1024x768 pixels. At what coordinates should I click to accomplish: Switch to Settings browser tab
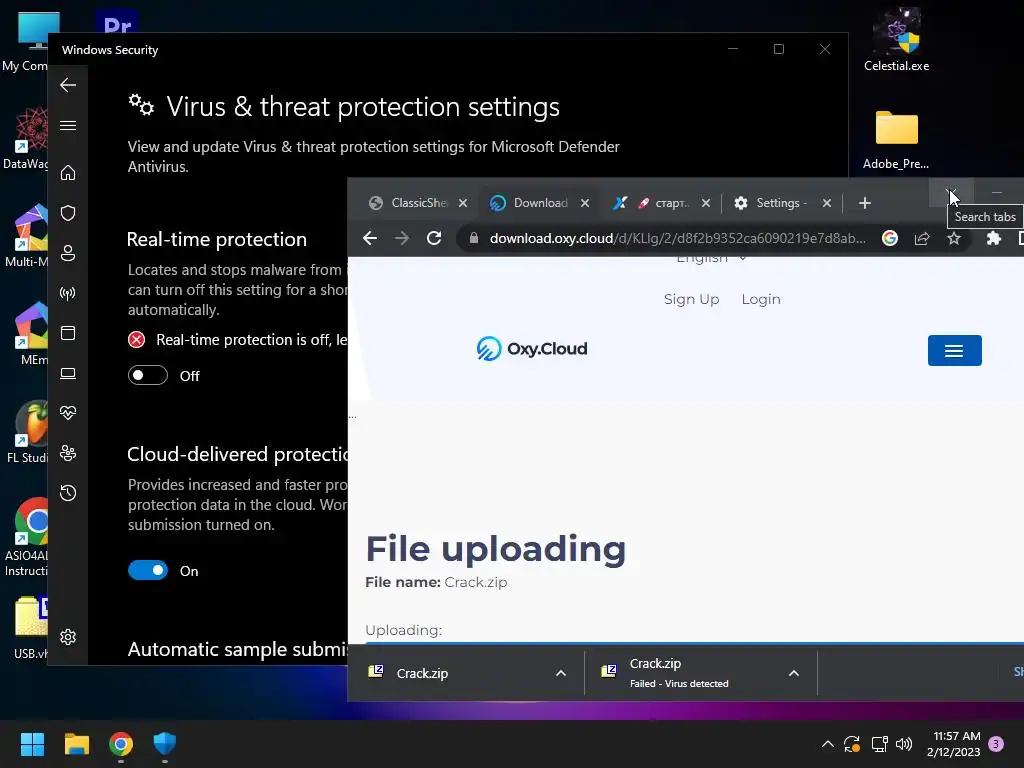pos(782,203)
